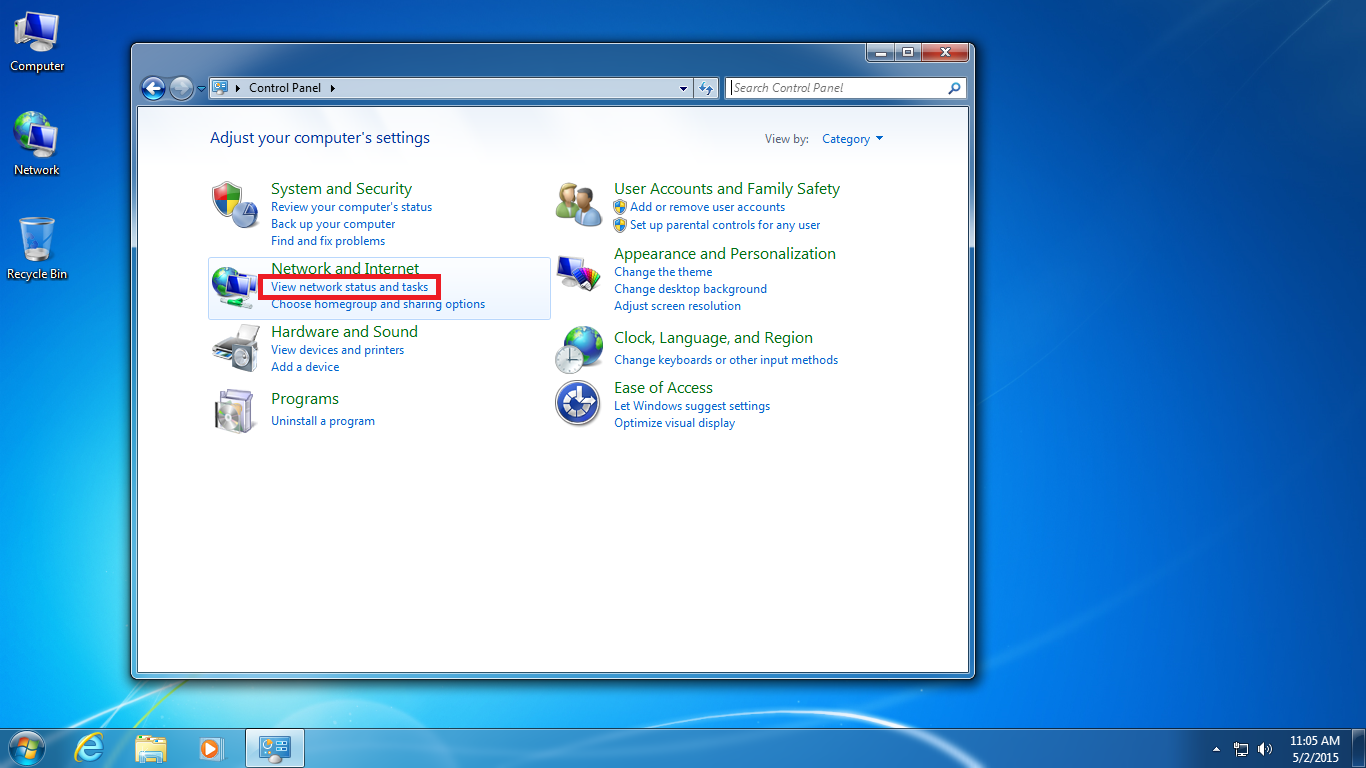This screenshot has width=1366, height=768.
Task: Expand the address bar history dropdown
Action: point(683,88)
